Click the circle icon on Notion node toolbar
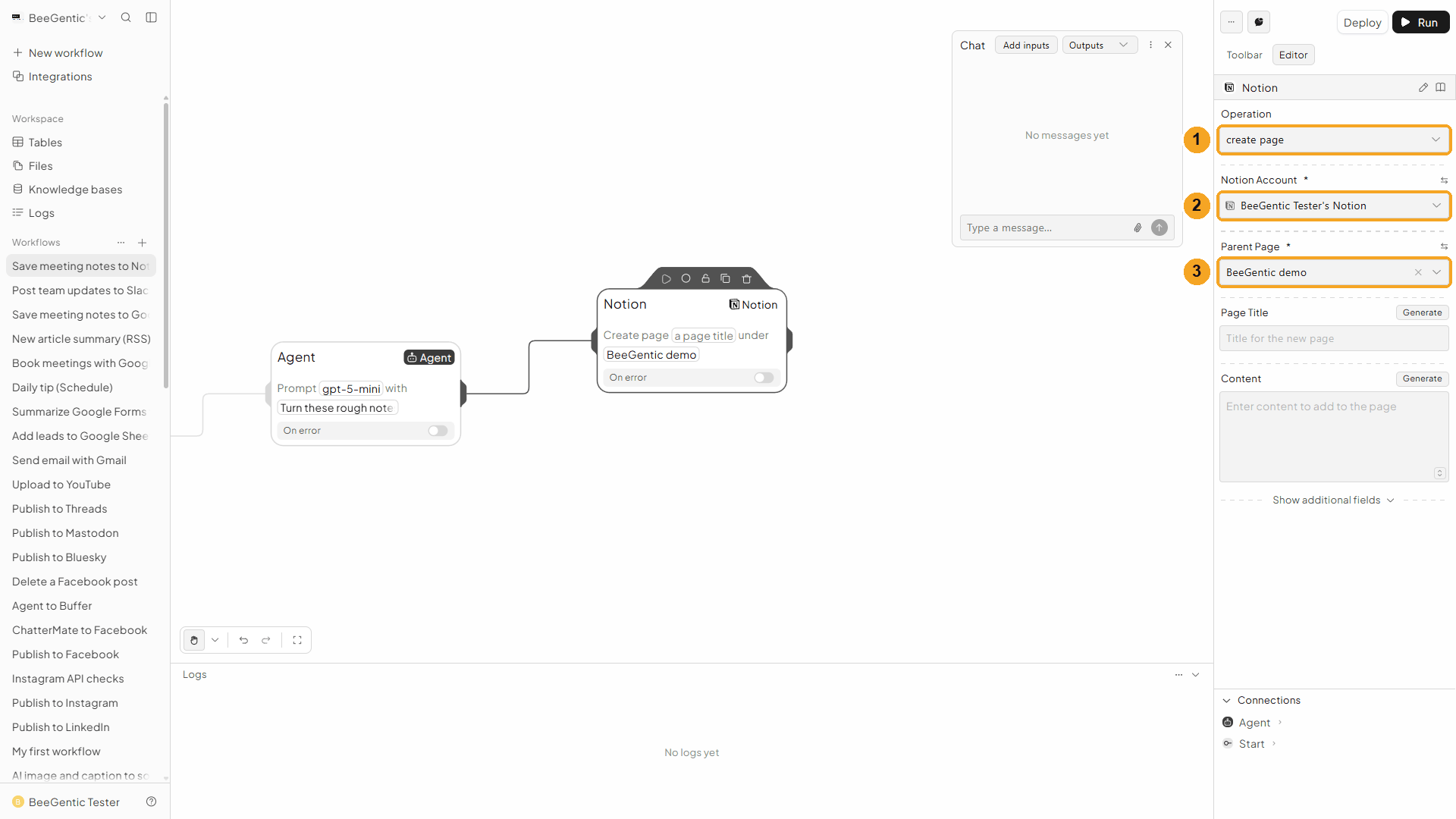Screen dimensions: 1456x819 pos(686,278)
